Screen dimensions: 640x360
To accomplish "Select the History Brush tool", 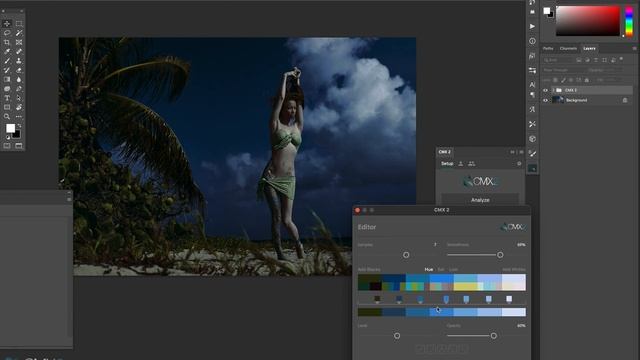I will coord(7,70).
